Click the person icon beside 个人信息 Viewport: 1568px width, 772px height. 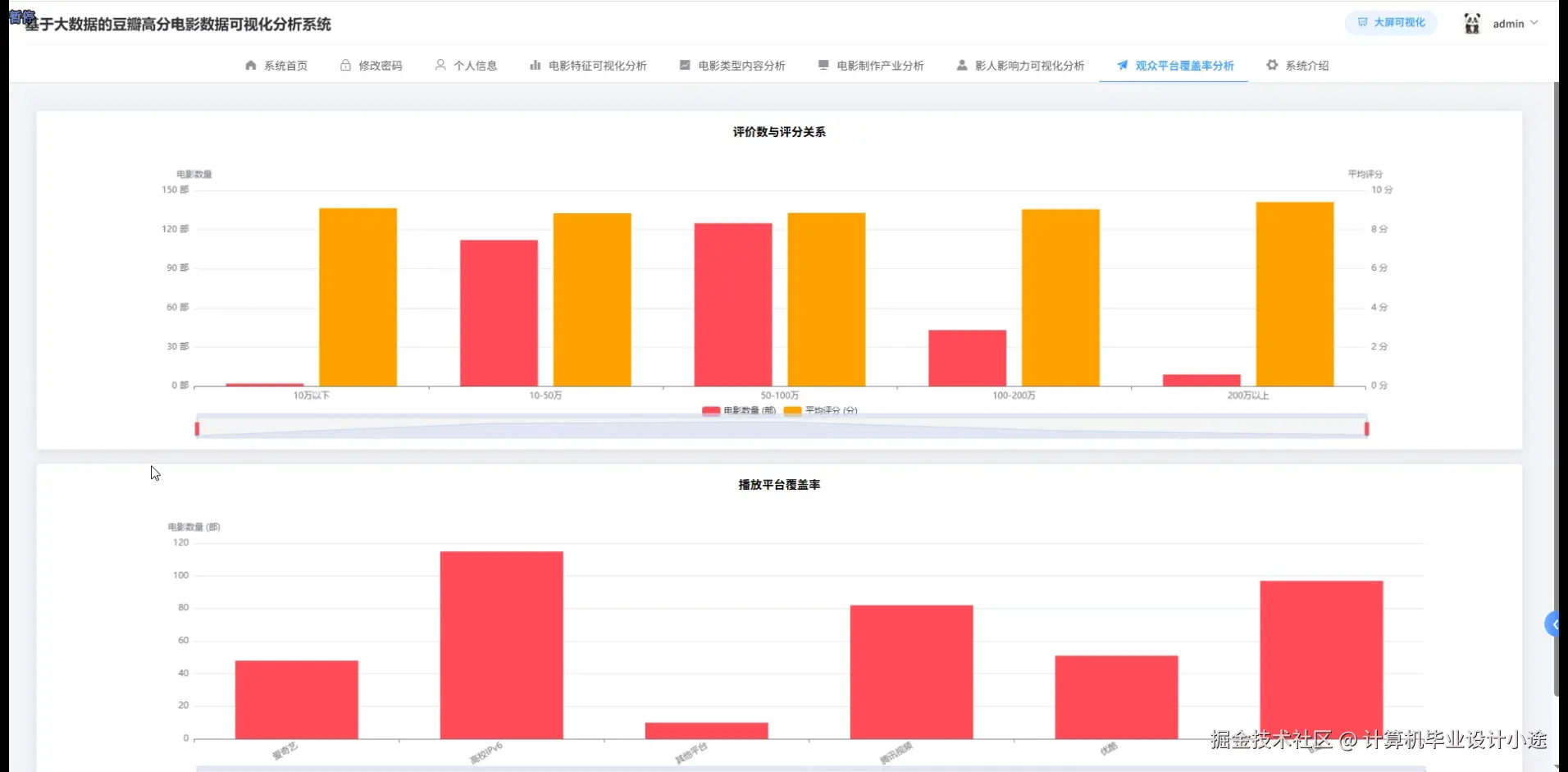click(x=440, y=66)
